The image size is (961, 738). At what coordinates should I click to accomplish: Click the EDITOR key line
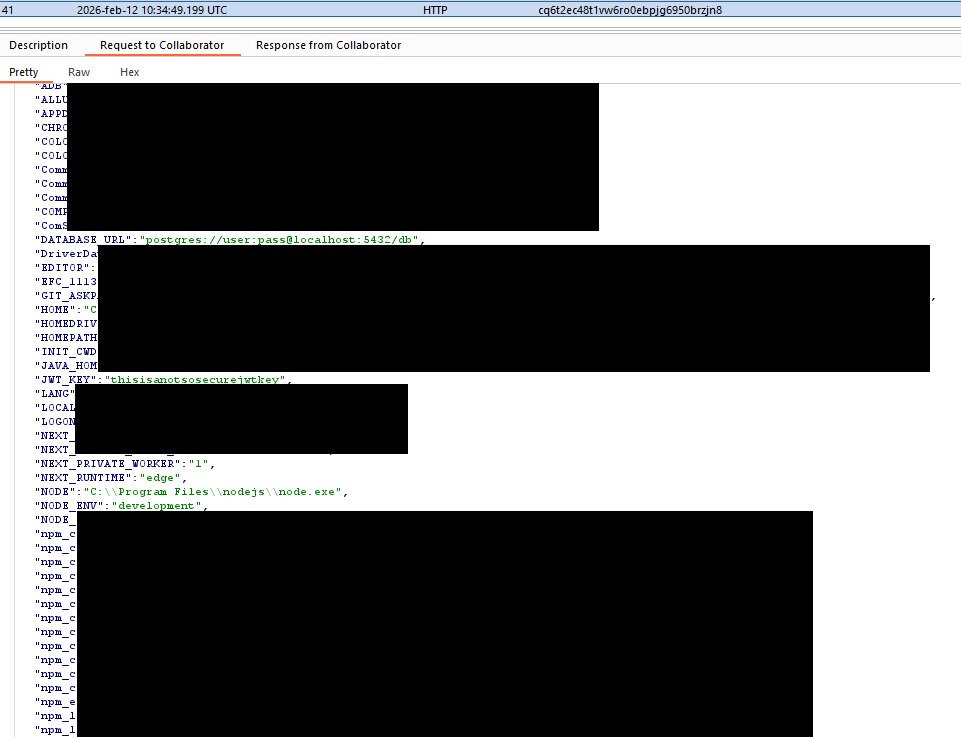(x=64, y=268)
